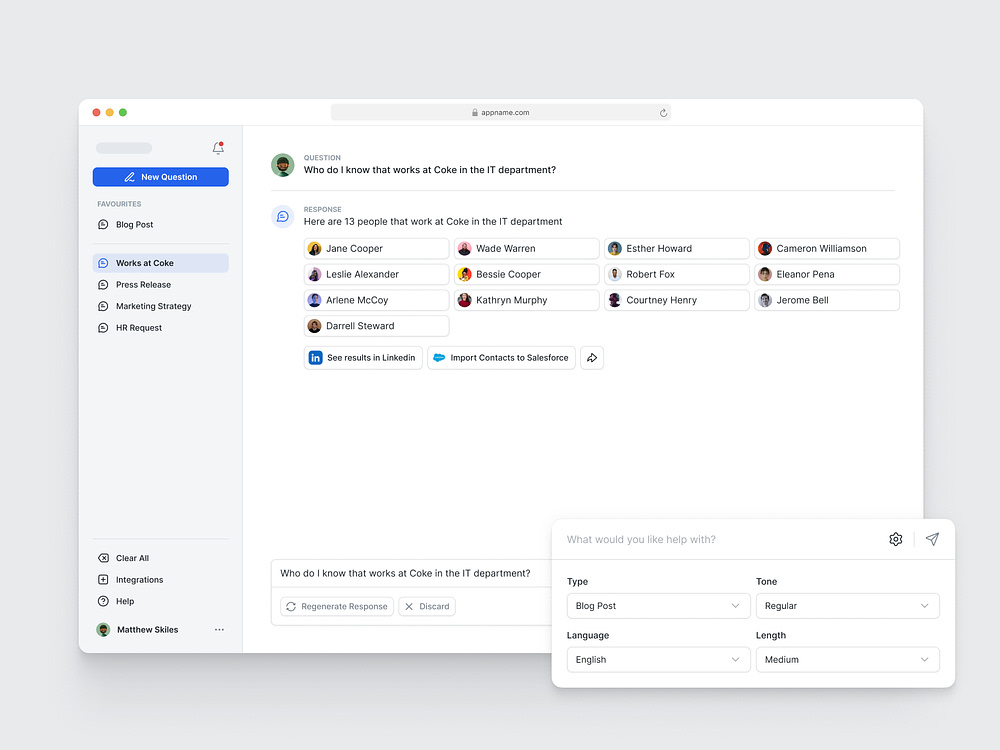Image resolution: width=1000 pixels, height=750 pixels.
Task: Open the notifications bell
Action: pos(218,148)
